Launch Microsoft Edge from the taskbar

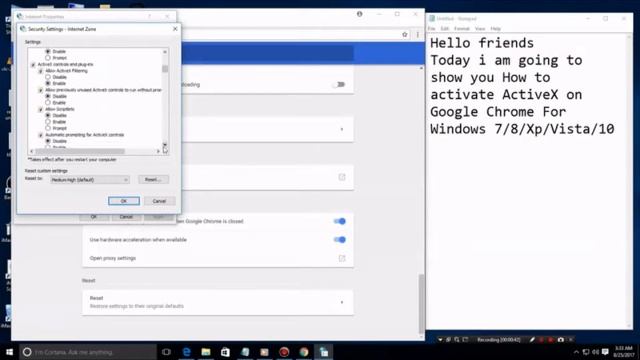(x=187, y=352)
